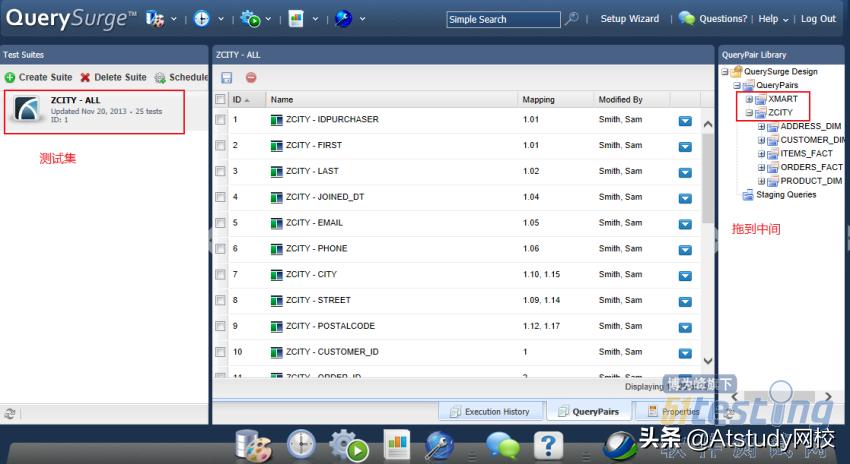Click the search magnifier icon

click(572, 19)
